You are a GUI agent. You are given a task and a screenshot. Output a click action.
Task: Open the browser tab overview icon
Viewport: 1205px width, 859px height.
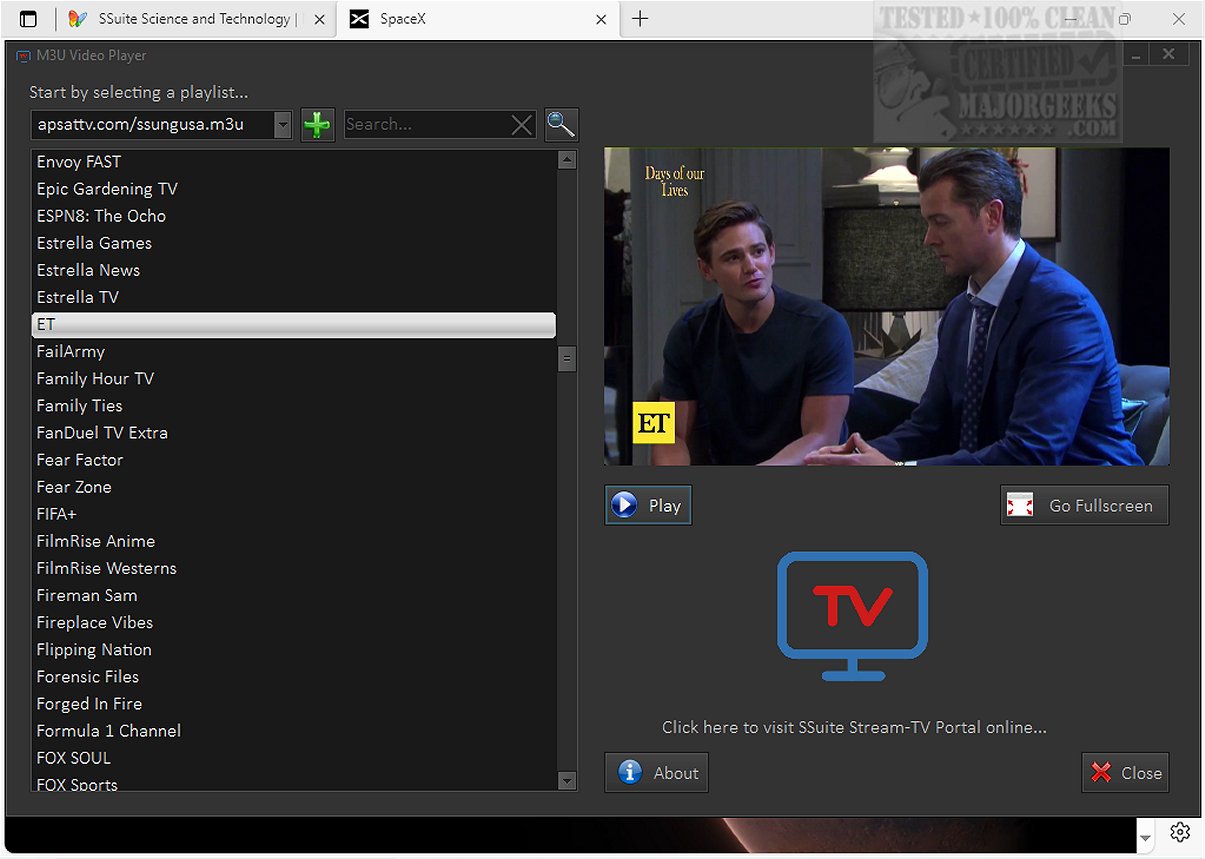click(x=28, y=19)
